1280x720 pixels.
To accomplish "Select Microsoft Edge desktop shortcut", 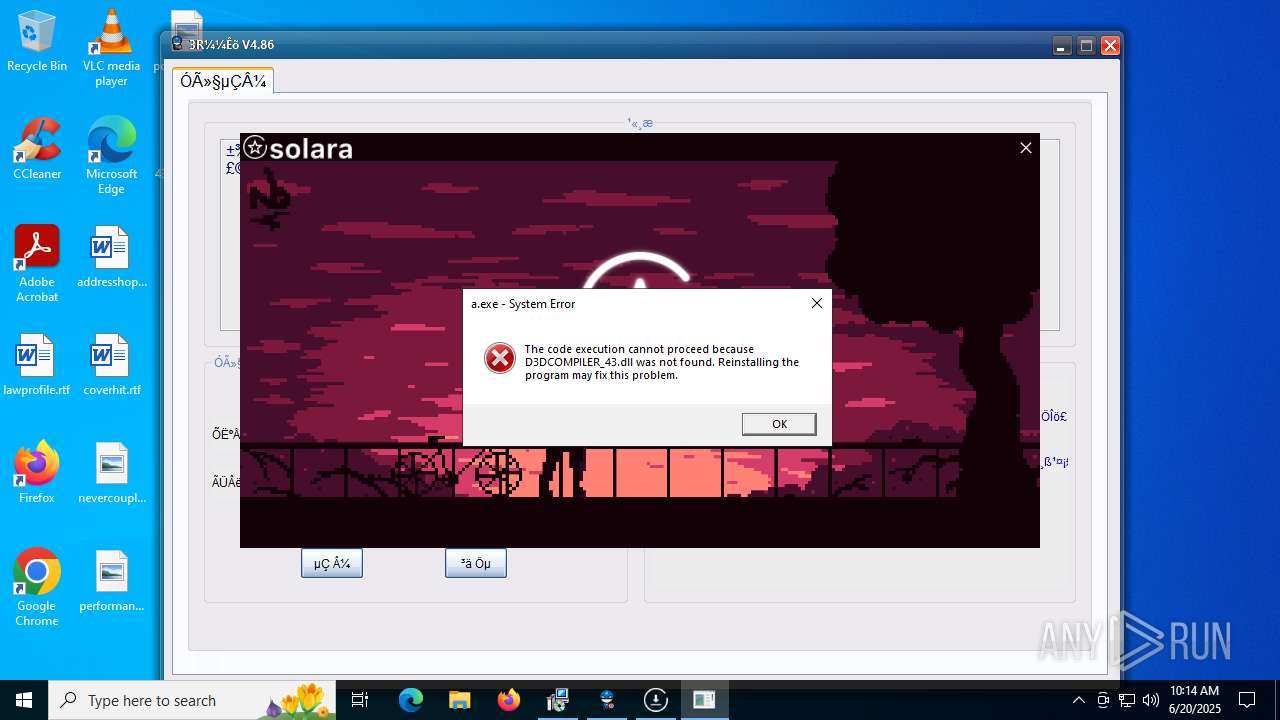I will [111, 156].
